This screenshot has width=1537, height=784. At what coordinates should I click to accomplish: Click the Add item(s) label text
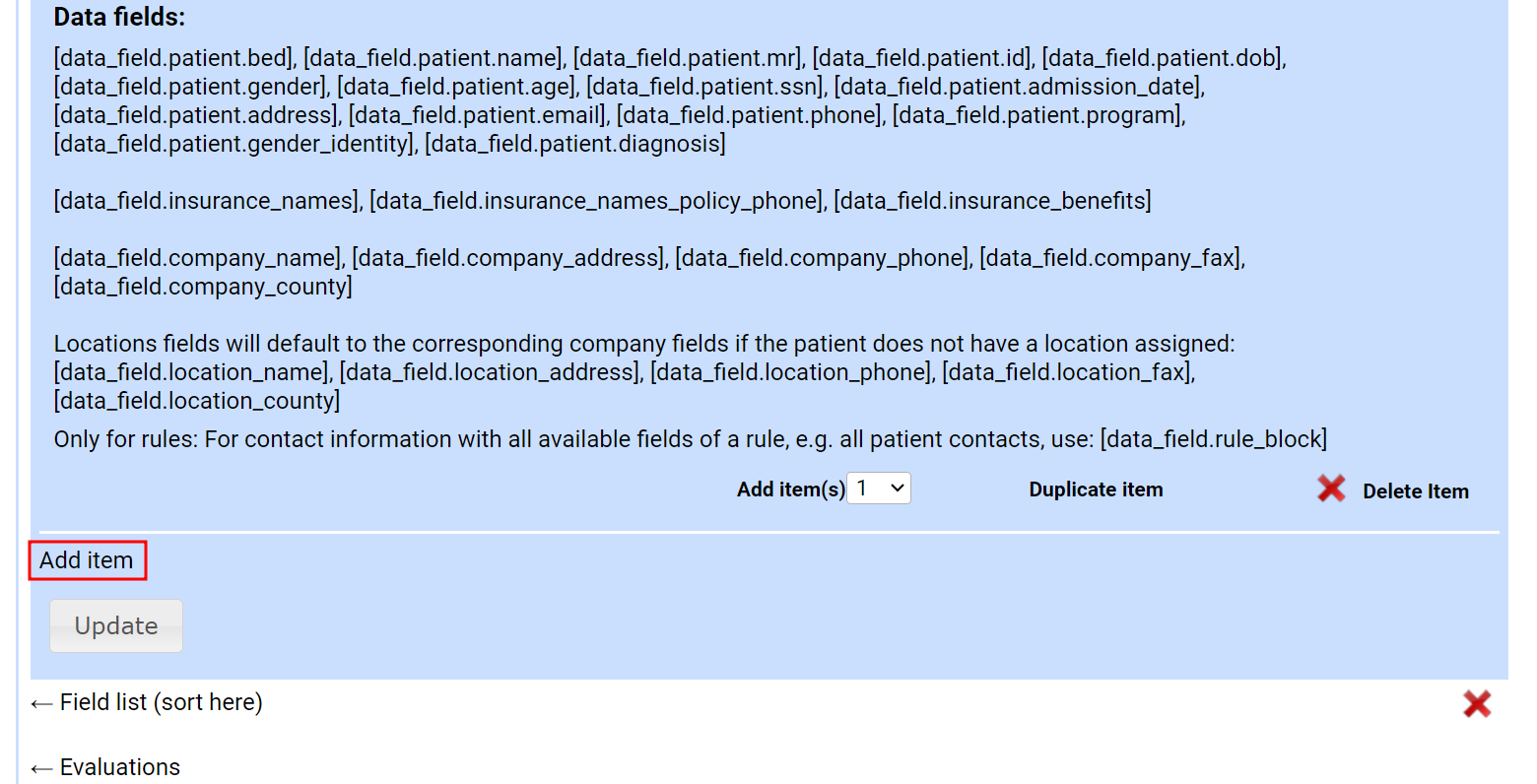click(790, 490)
